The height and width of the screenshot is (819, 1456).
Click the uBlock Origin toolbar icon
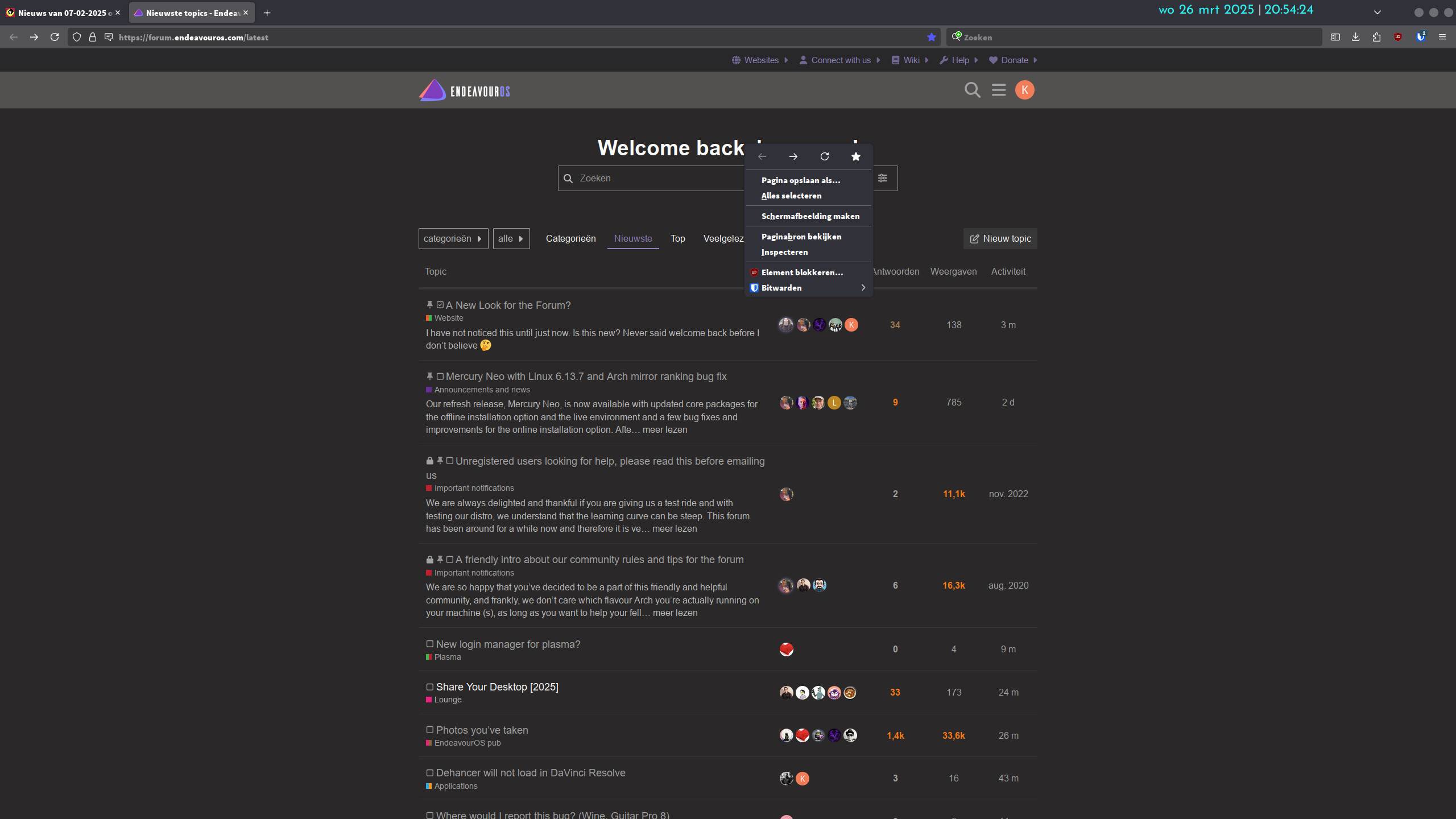point(1398,37)
